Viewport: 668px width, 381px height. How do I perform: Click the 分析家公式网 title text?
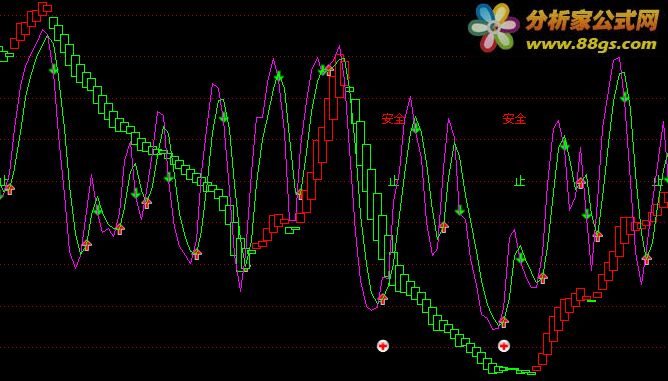point(592,20)
